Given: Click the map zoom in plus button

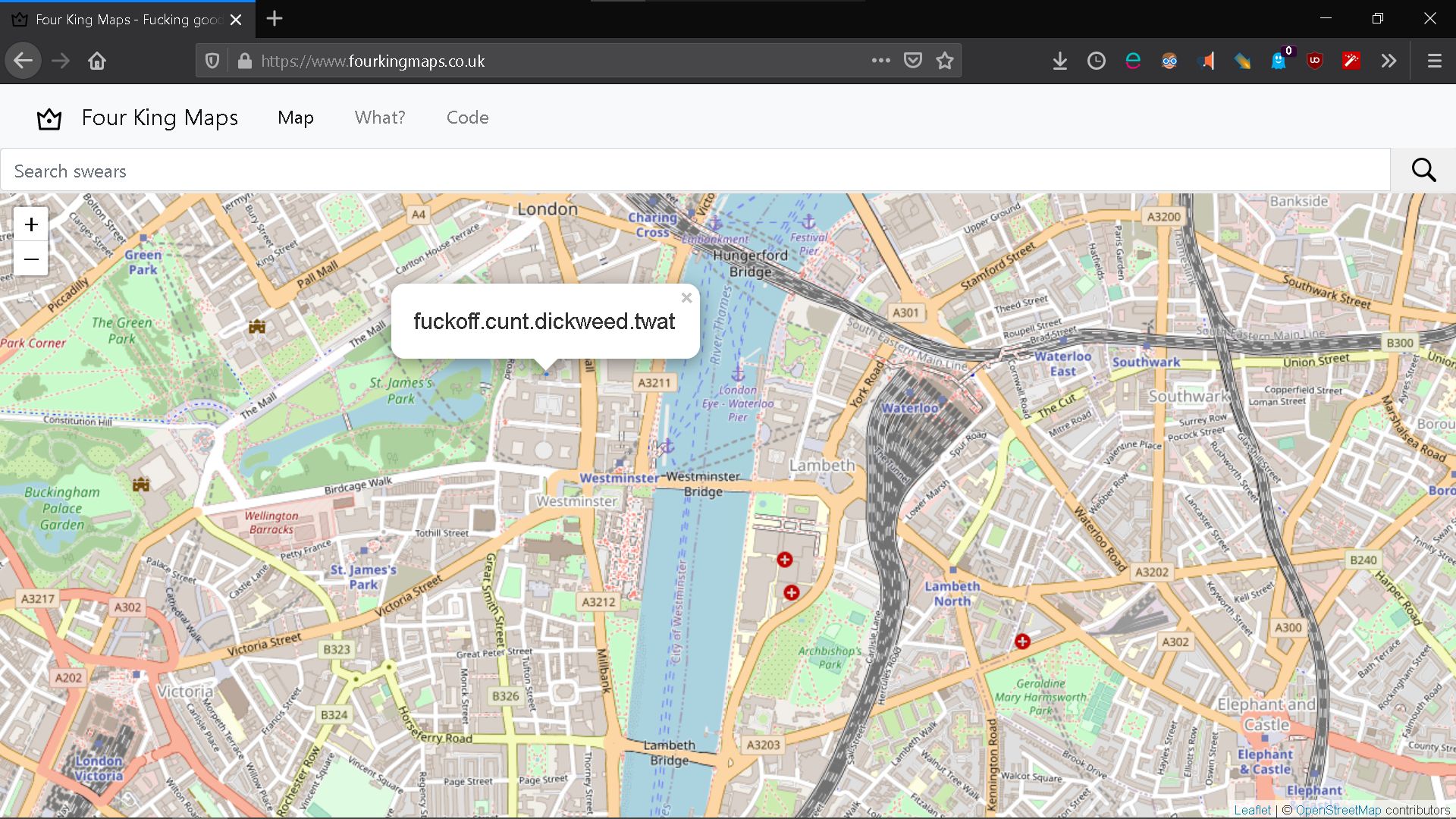Looking at the screenshot, I should click(31, 224).
